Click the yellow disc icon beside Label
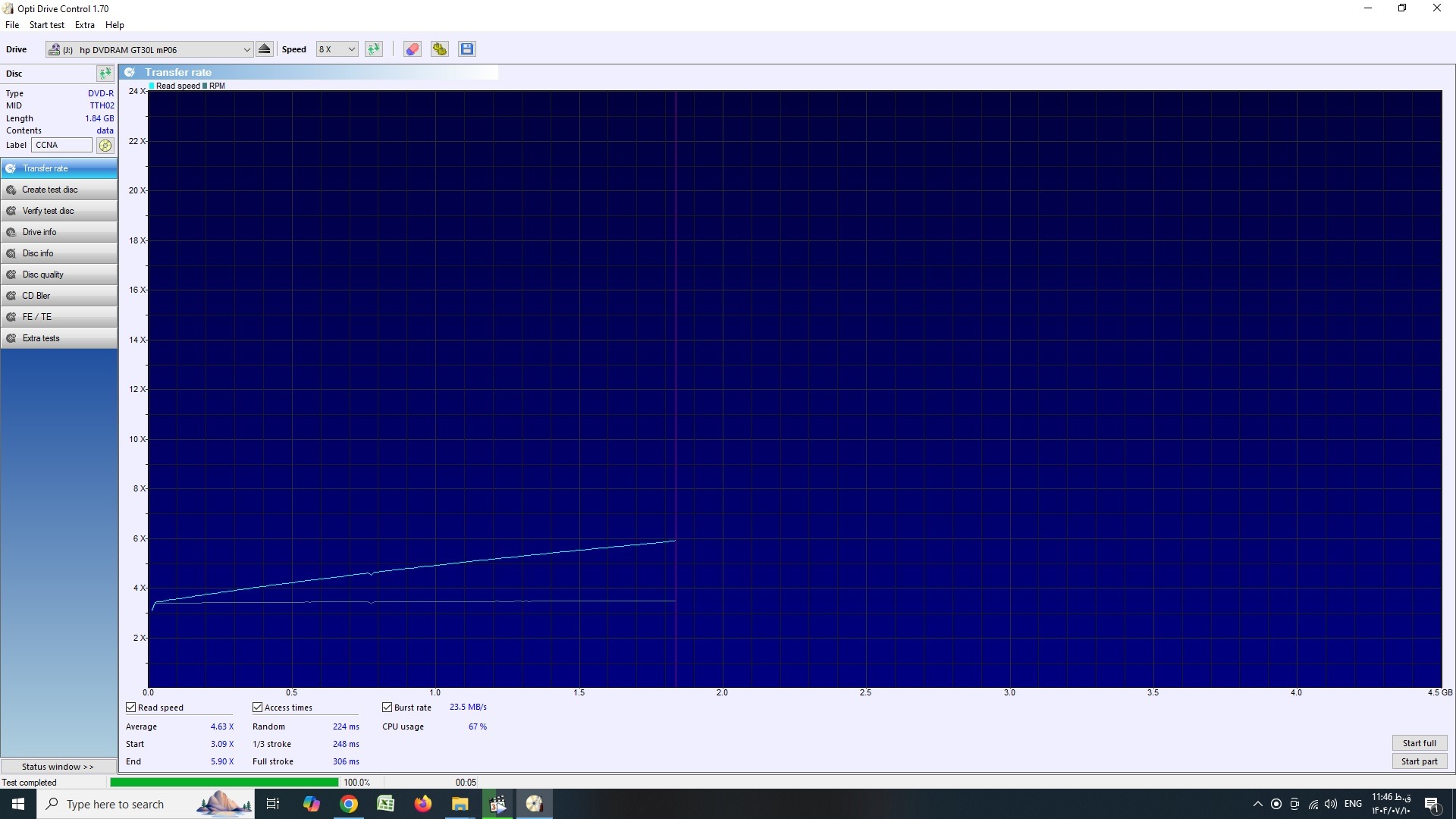The image size is (1456, 819). tap(105, 145)
